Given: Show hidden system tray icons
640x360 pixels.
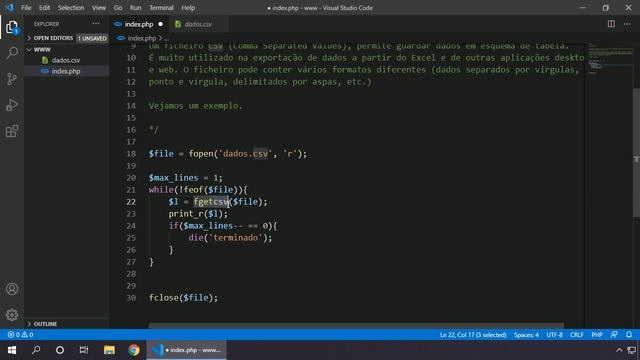Looking at the screenshot, I should click(619, 350).
